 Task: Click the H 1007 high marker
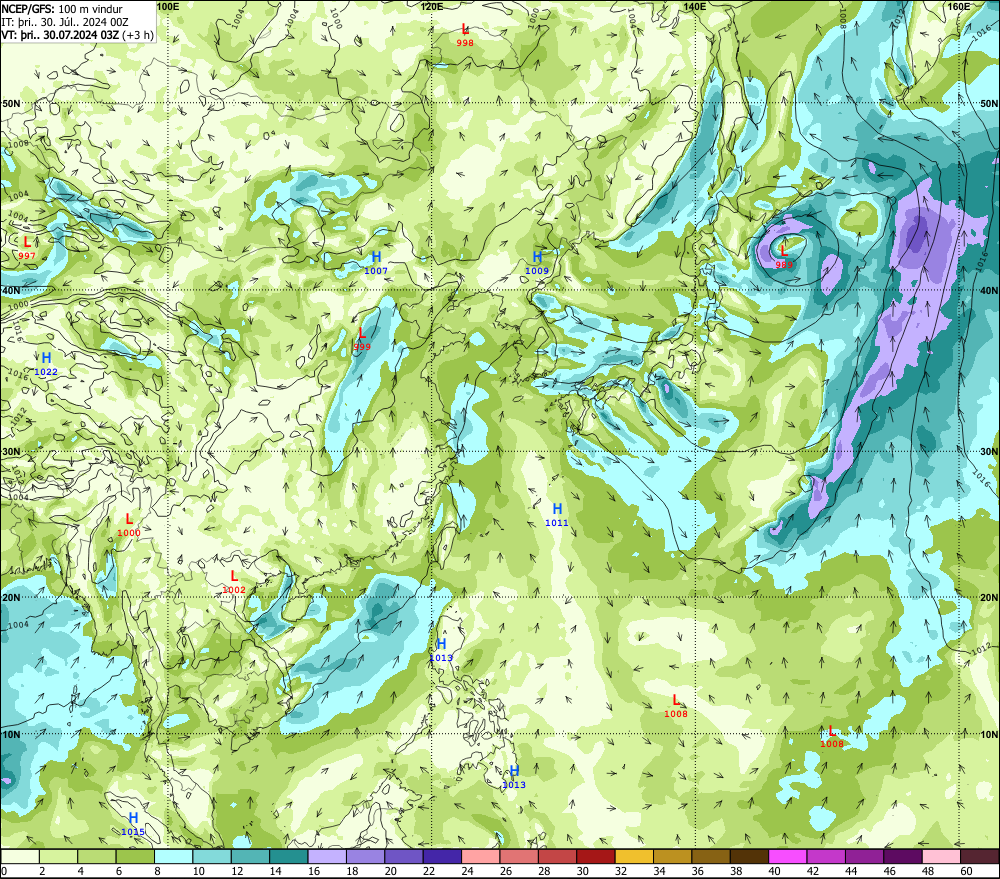(x=376, y=262)
